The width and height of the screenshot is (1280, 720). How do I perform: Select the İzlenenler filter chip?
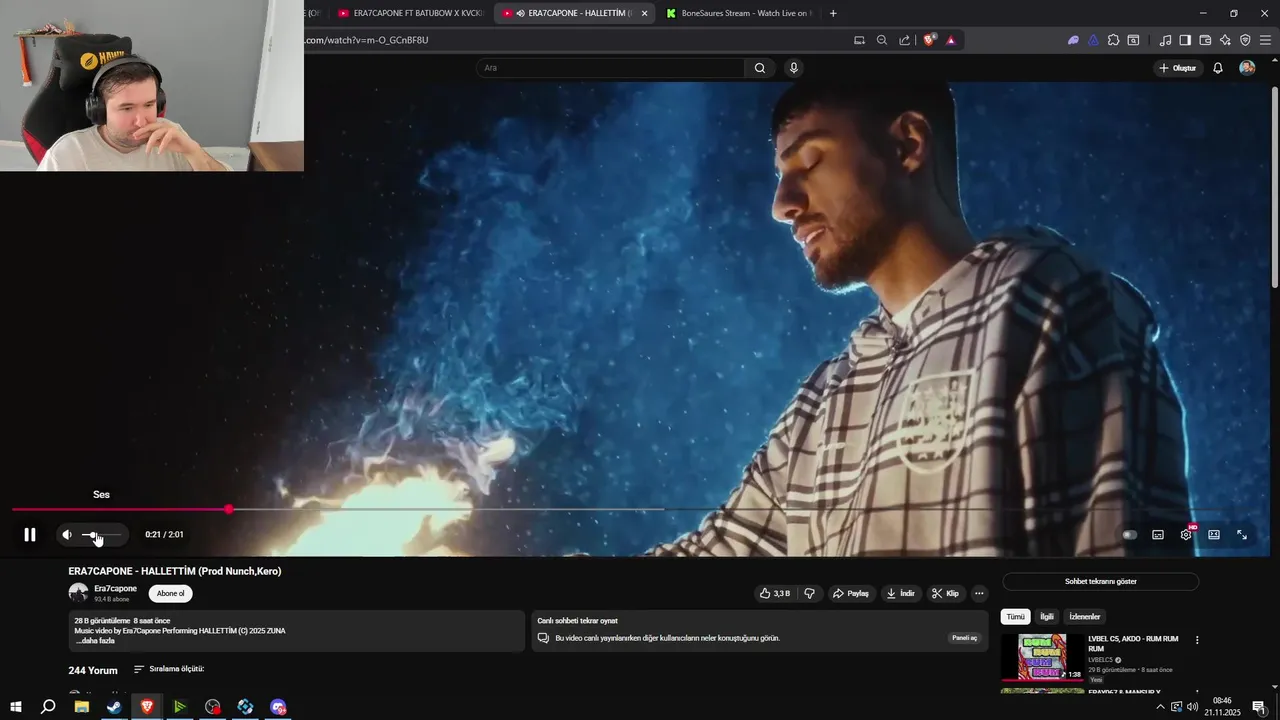1085,617
